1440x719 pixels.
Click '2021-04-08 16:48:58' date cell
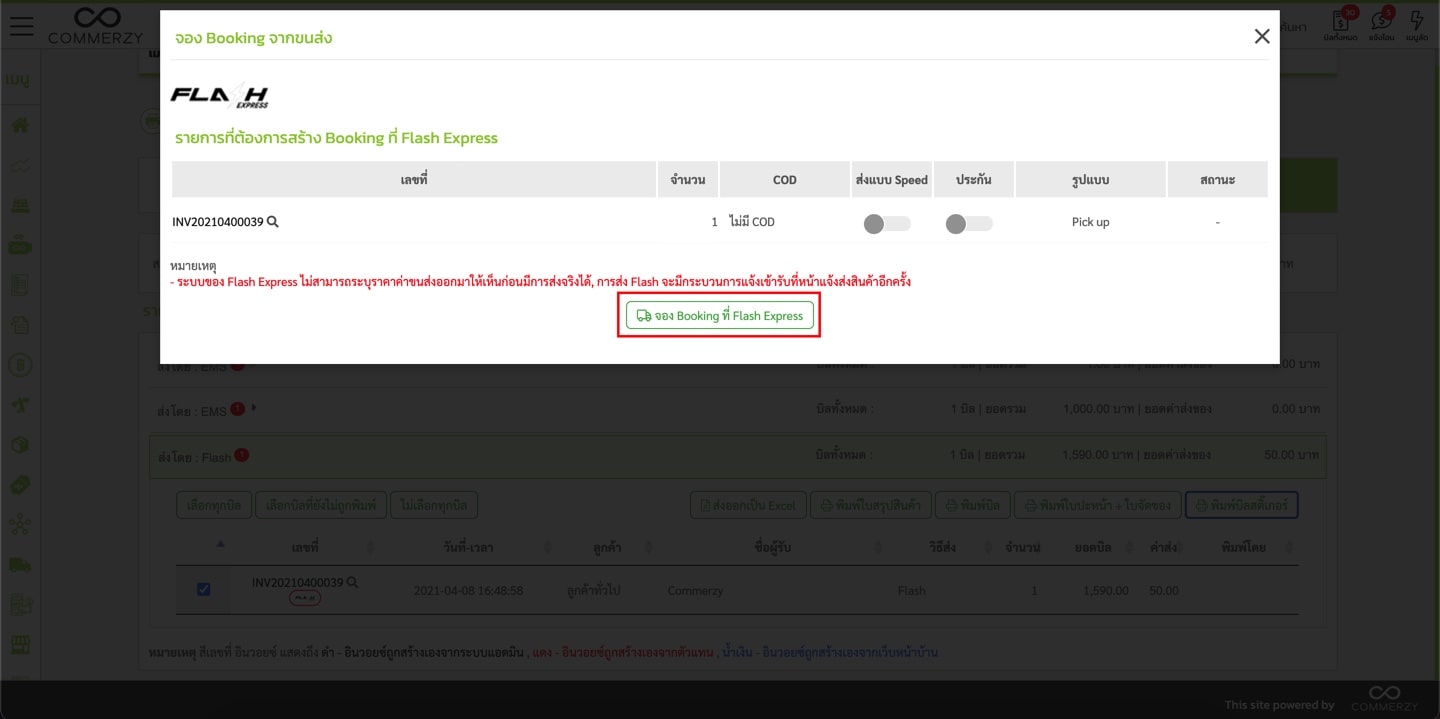tap(468, 590)
